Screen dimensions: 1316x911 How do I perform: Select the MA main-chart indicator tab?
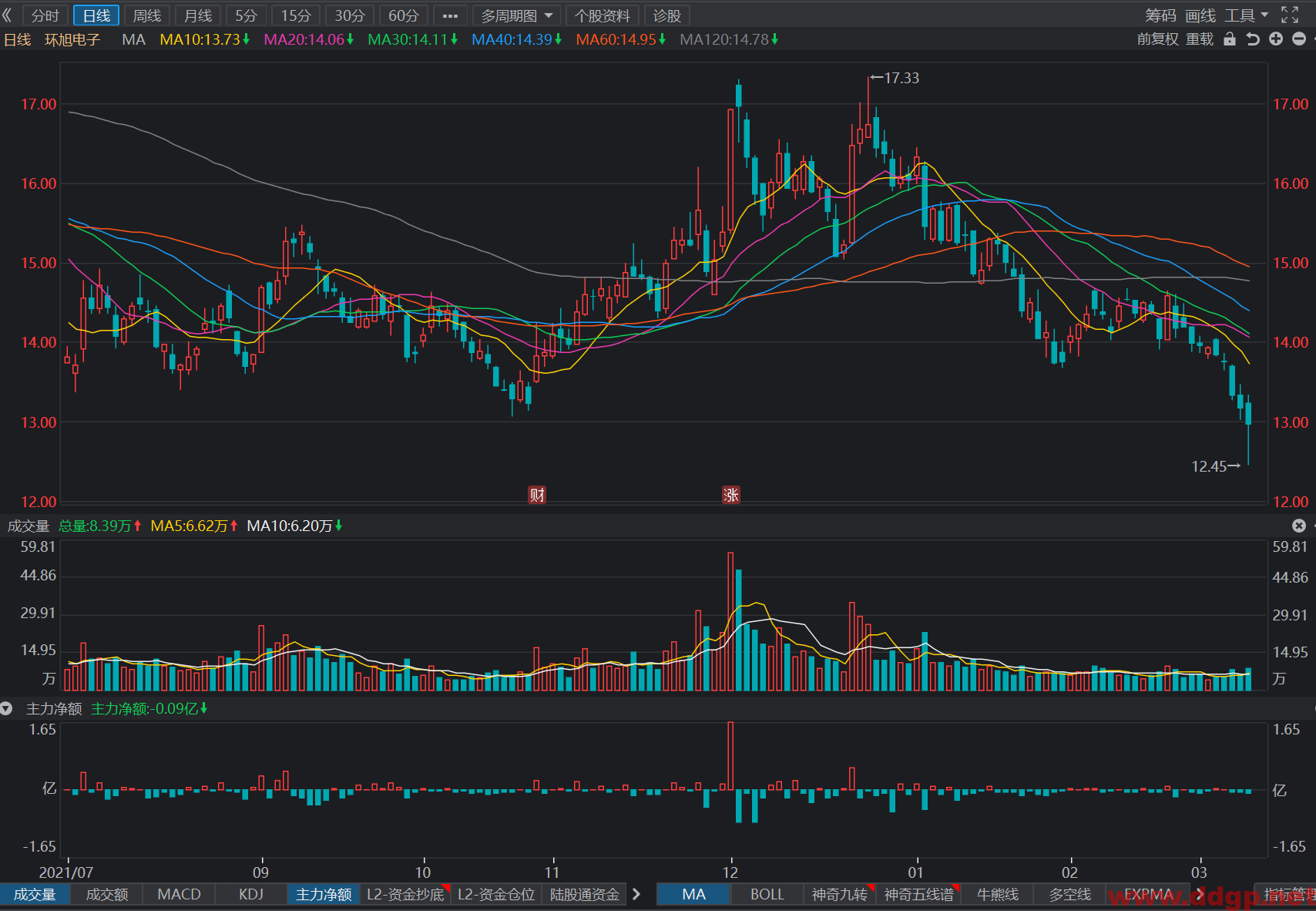tap(693, 894)
